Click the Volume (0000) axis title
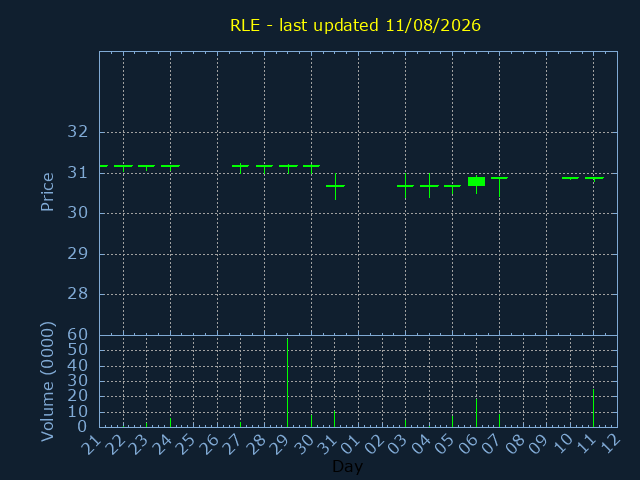Screen dimensions: 640x480 (47, 382)
